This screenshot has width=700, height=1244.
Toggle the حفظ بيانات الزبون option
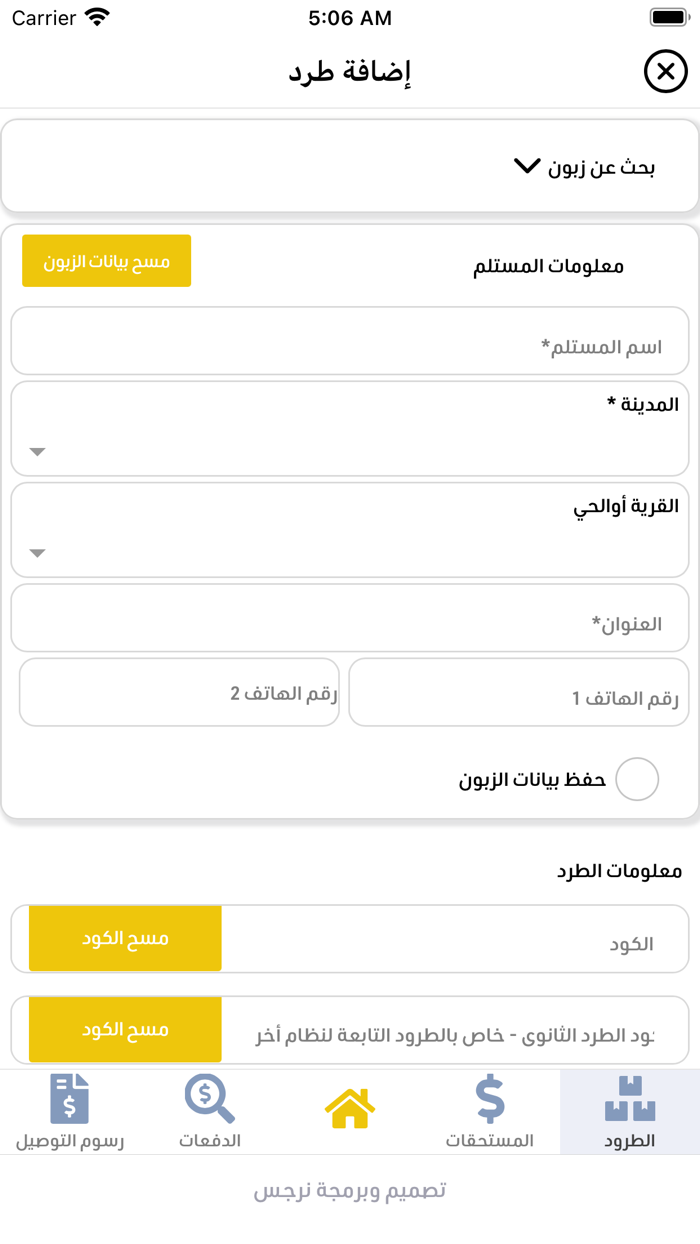coord(637,778)
